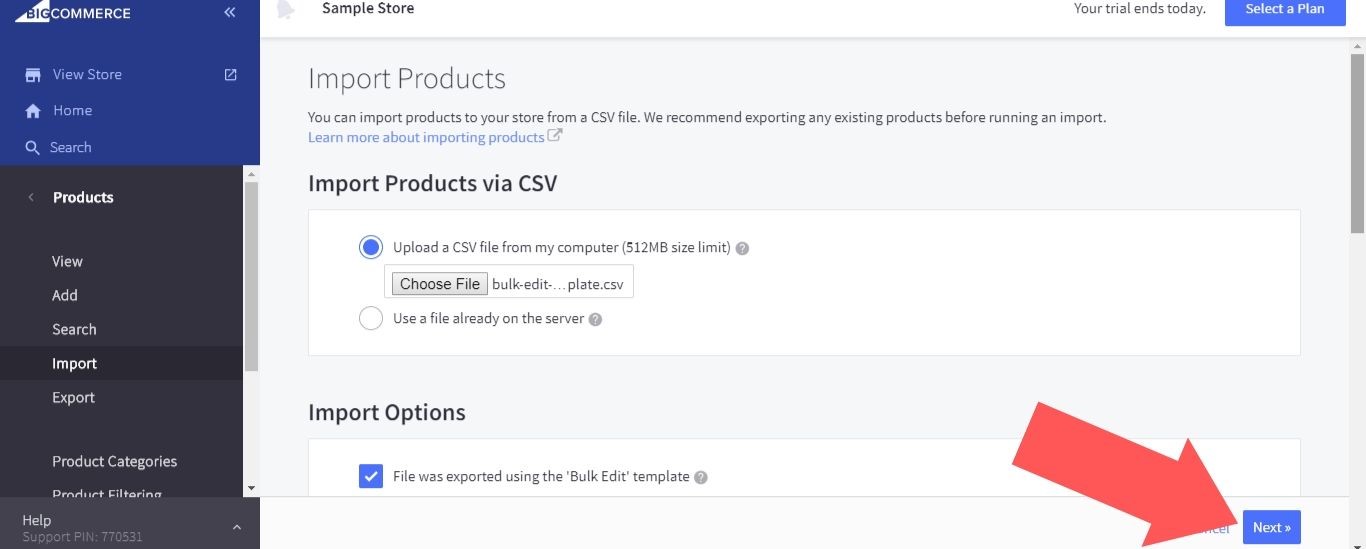This screenshot has height=549, width=1366.
Task: Go back using Products chevron arrow
Action: point(31,197)
